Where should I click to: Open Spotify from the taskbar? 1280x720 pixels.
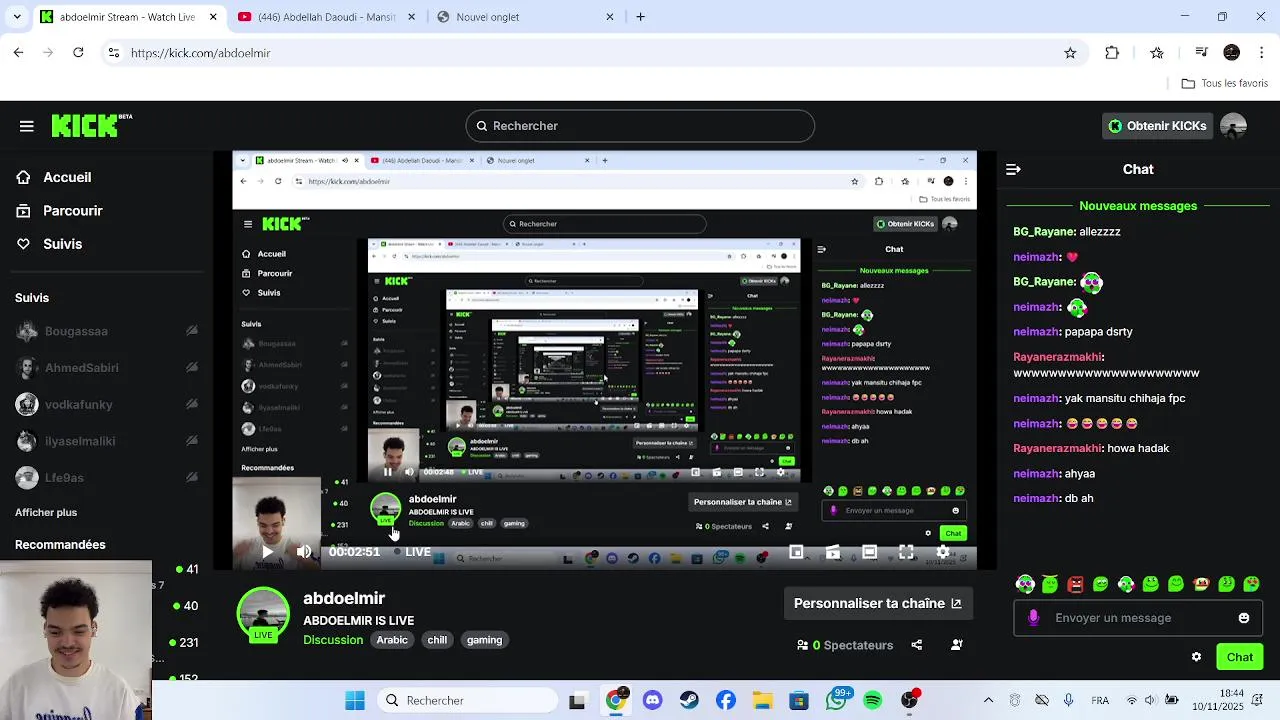pos(872,701)
